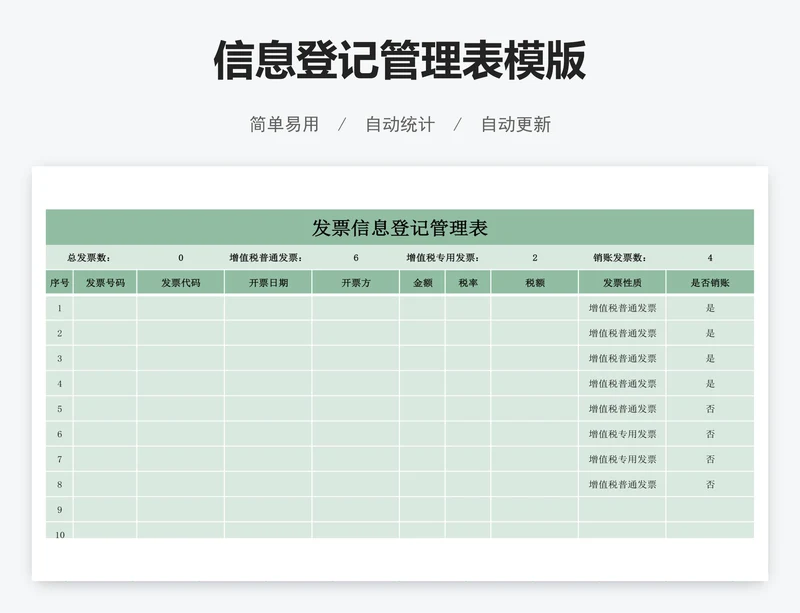Image resolution: width=800 pixels, height=613 pixels.
Task: Click the 发票信息登记管理表 title cell
Action: (x=399, y=227)
